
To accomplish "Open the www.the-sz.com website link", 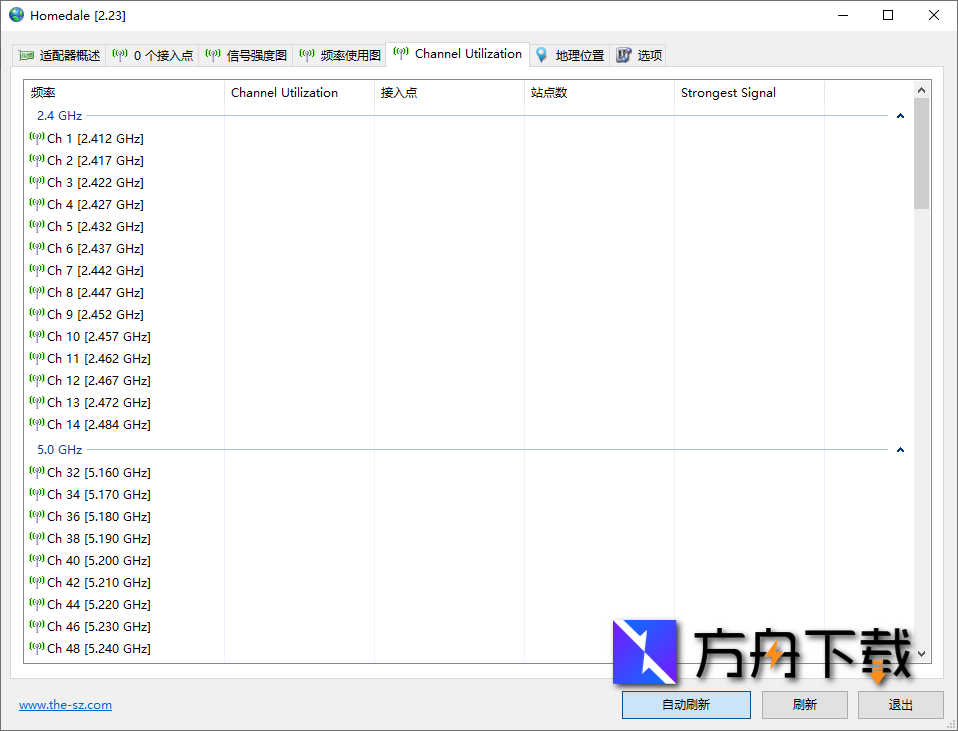I will (x=64, y=704).
